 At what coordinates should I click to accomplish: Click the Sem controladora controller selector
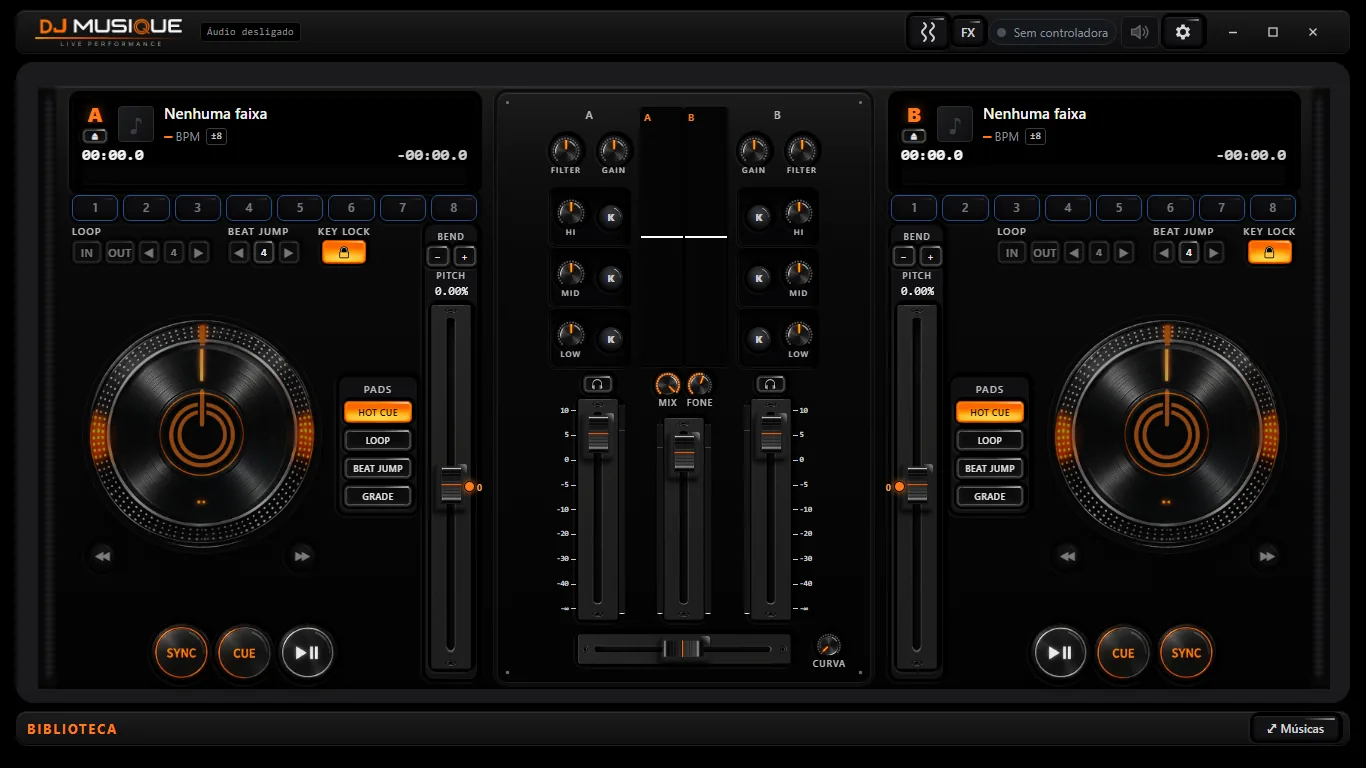pyautogui.click(x=1052, y=32)
